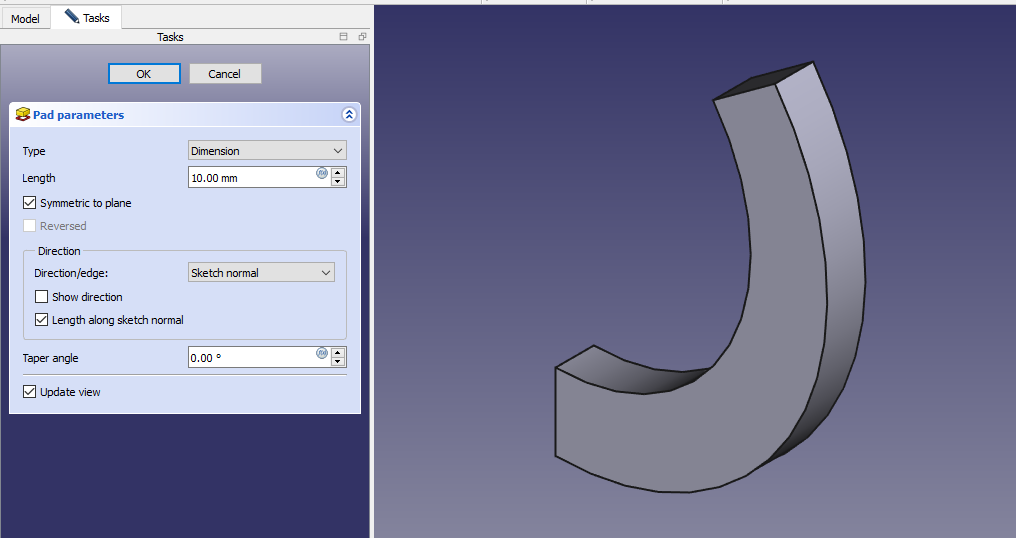Open expression editor for Taper angle
The width and height of the screenshot is (1016, 538).
(x=322, y=353)
